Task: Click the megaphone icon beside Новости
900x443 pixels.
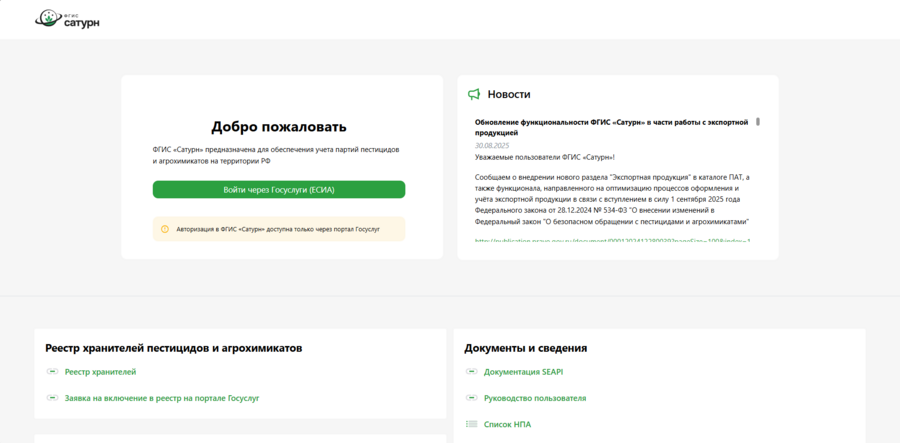Action: 474,94
